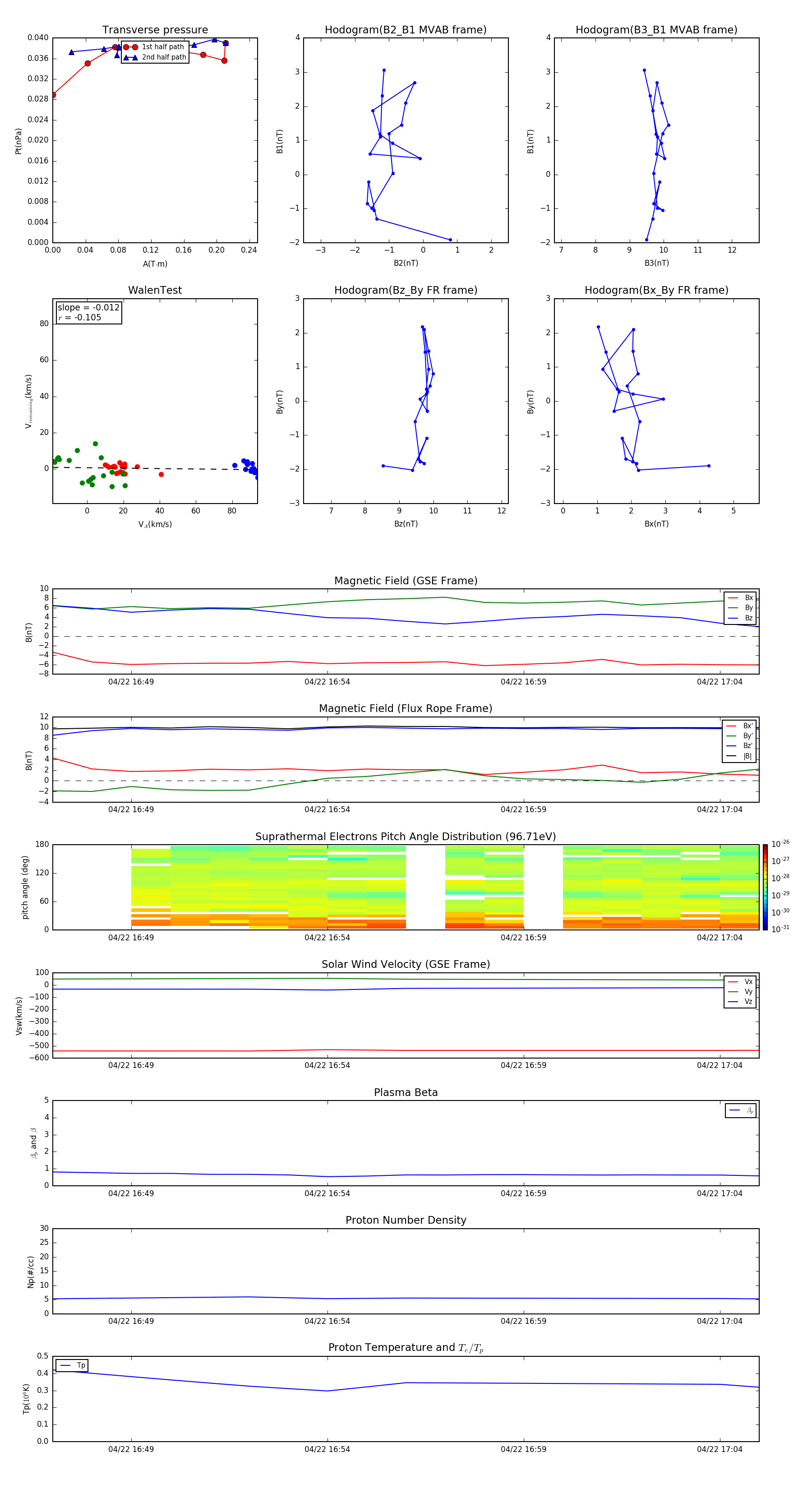Click the "Magnetic Field (GSE Frame)" title
Image resolution: width=812 pixels, height=1489 pixels.
[x=406, y=581]
